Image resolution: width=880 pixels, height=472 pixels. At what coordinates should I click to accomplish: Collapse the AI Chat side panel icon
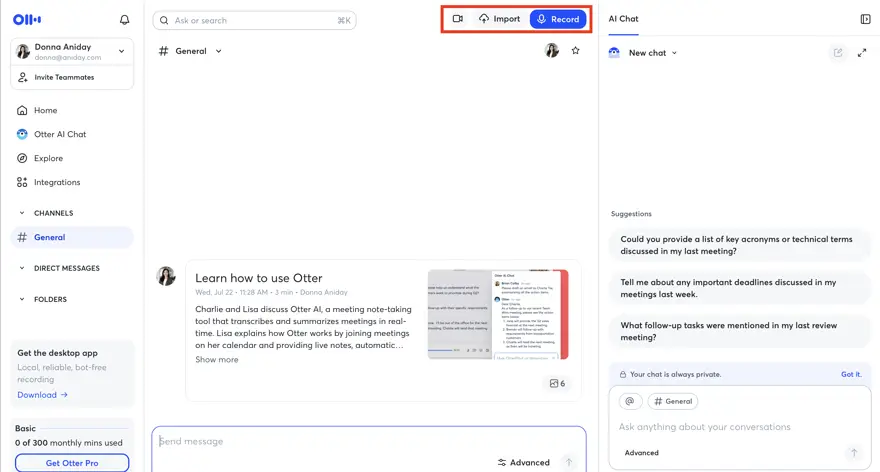[x=865, y=19]
